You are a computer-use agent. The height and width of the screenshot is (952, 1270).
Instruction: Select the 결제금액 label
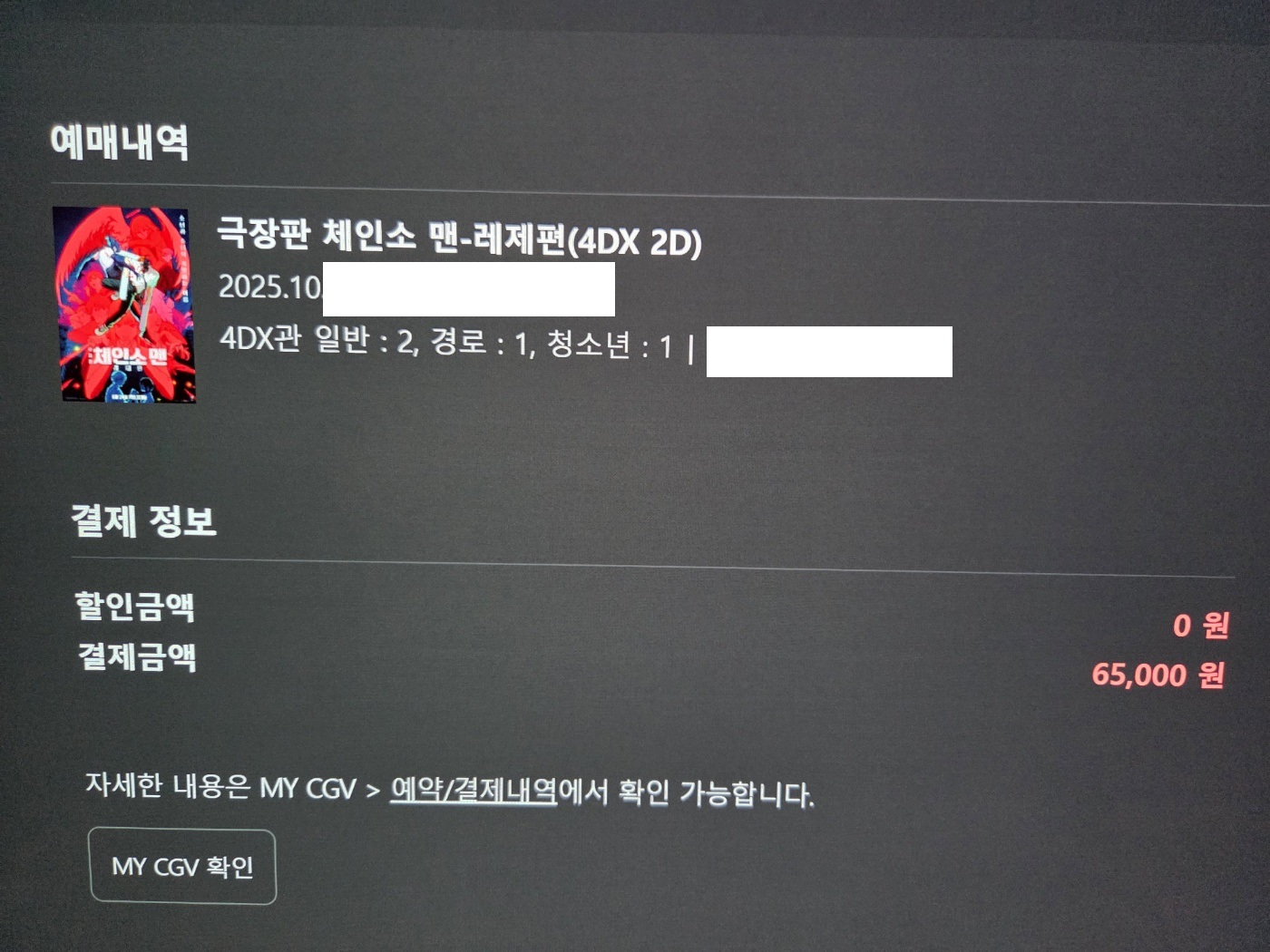[x=137, y=656]
